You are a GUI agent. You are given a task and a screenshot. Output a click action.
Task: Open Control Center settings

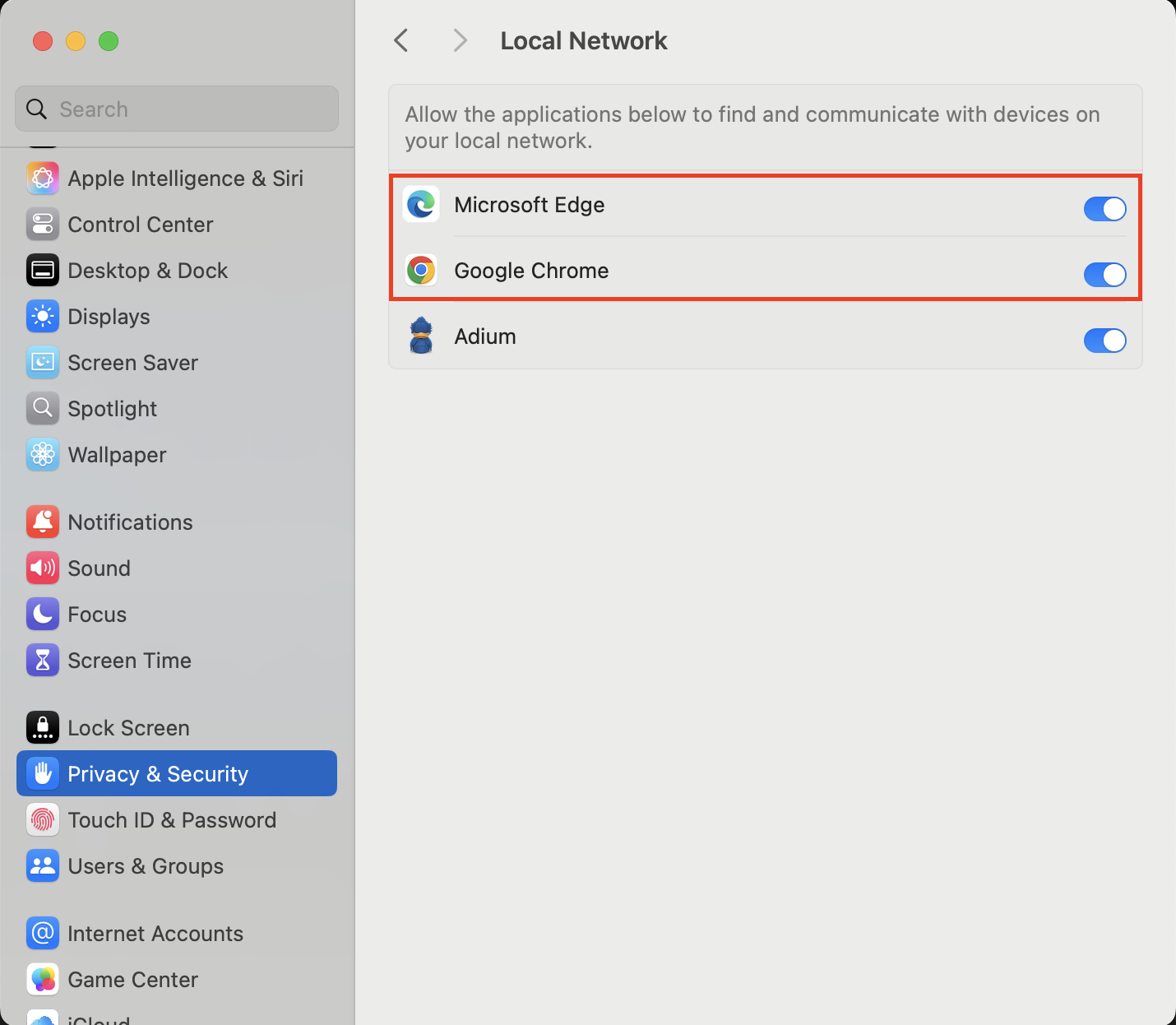point(177,225)
